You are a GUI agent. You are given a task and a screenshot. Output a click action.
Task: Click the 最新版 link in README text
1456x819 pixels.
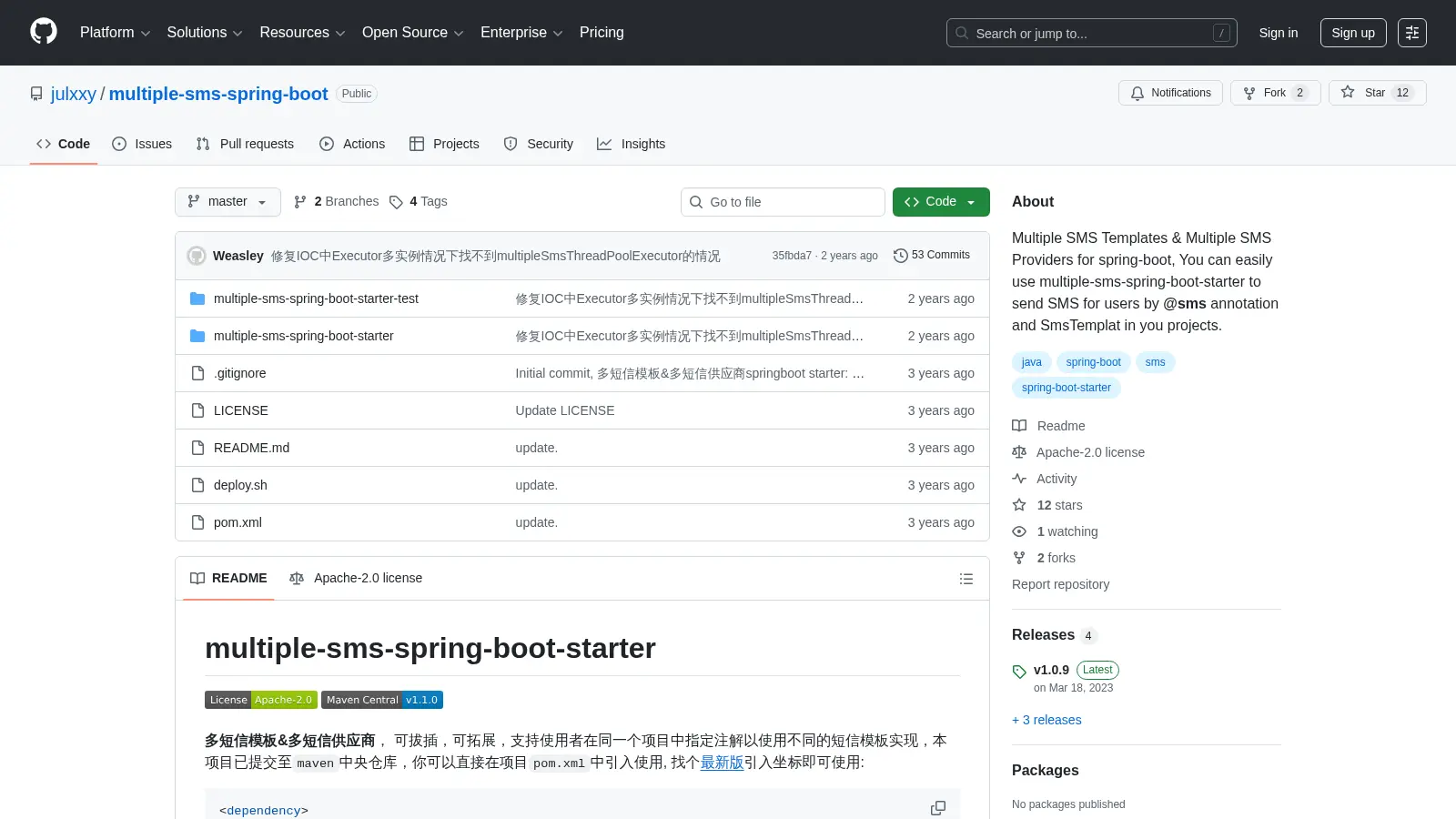click(722, 763)
